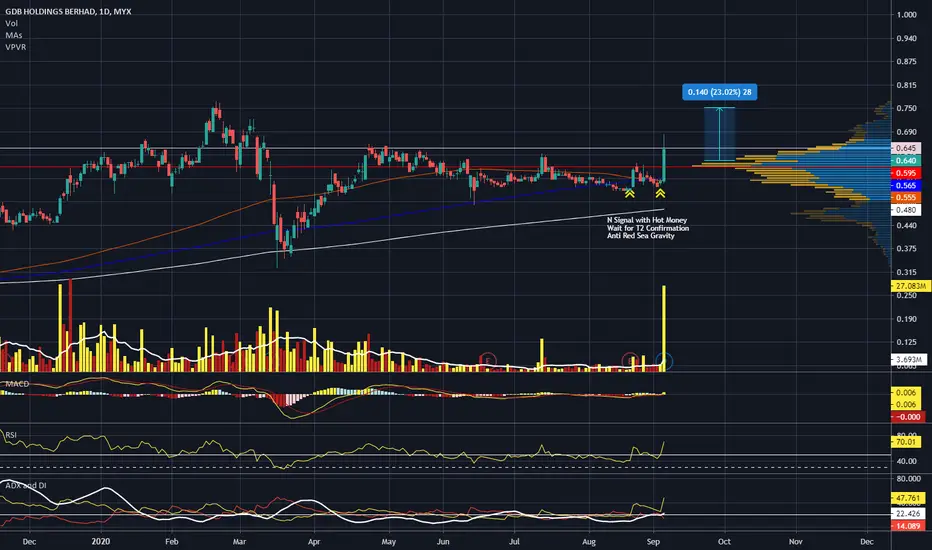The height and width of the screenshot is (550, 932).
Task: Click the yellow double-arrow marker in early September
Action: pos(660,193)
